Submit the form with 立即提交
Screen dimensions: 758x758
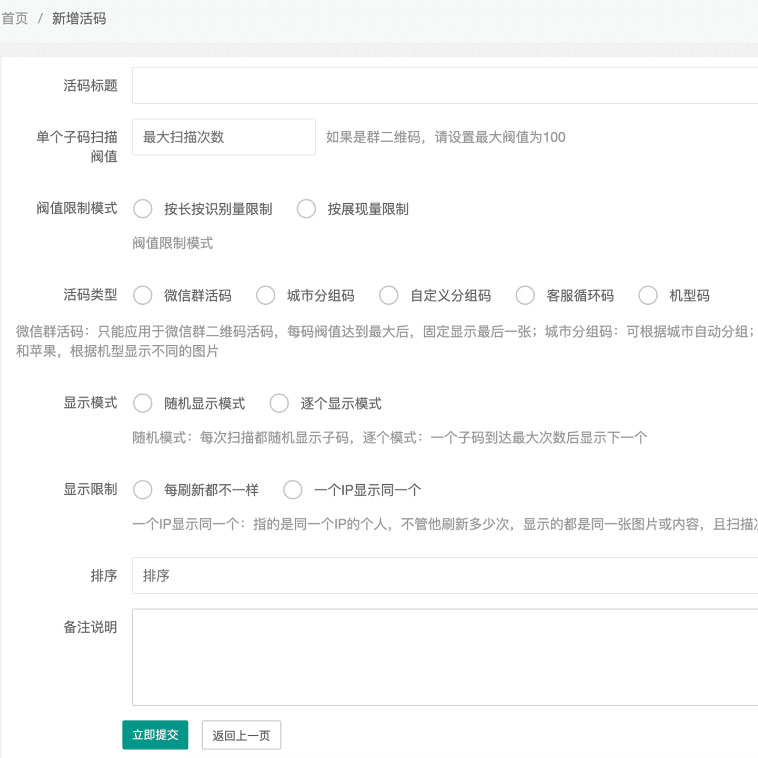[x=155, y=735]
